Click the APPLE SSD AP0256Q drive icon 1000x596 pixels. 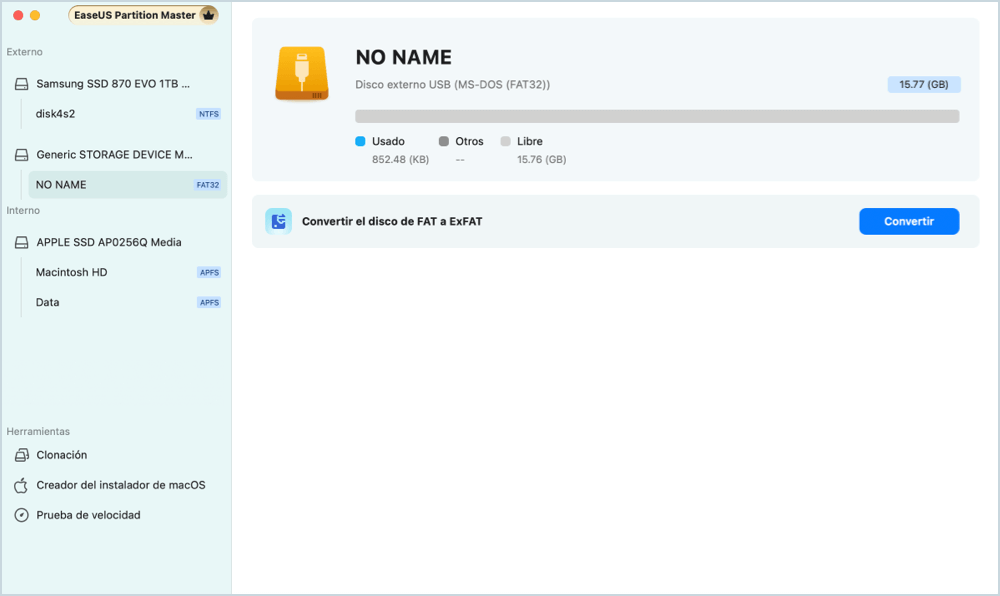(x=22, y=242)
